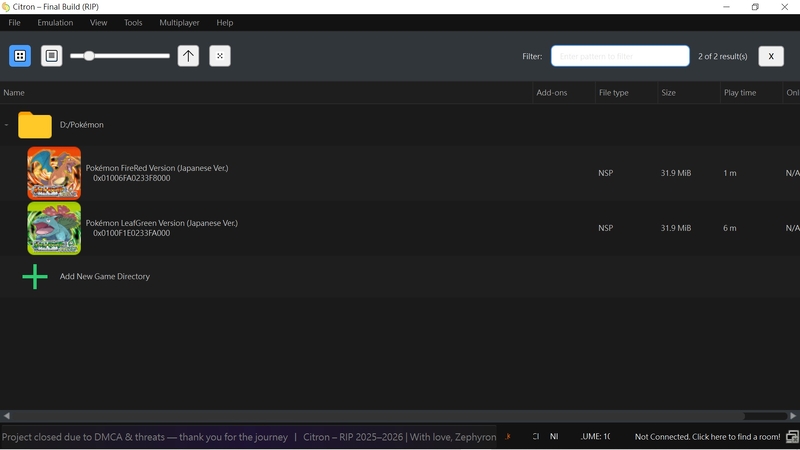Viewport: 800px width, 450px height.
Task: Click the LeafGreen 6 m play time
Action: 730,228
